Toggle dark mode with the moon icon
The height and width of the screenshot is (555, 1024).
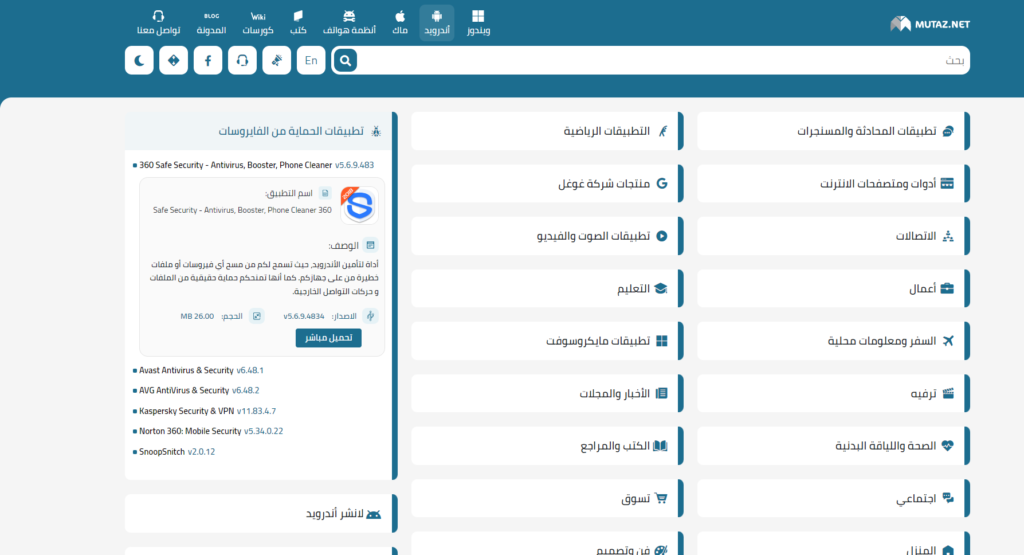coord(139,60)
